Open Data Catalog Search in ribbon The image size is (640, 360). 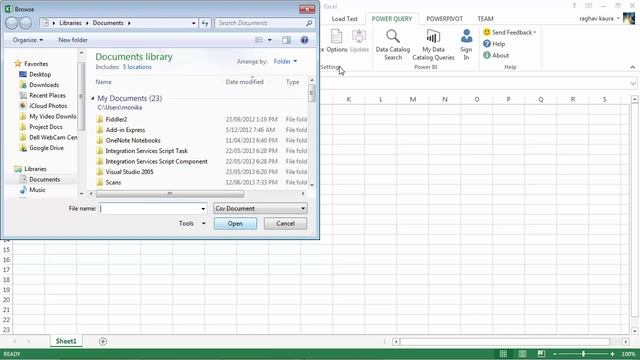tap(393, 45)
